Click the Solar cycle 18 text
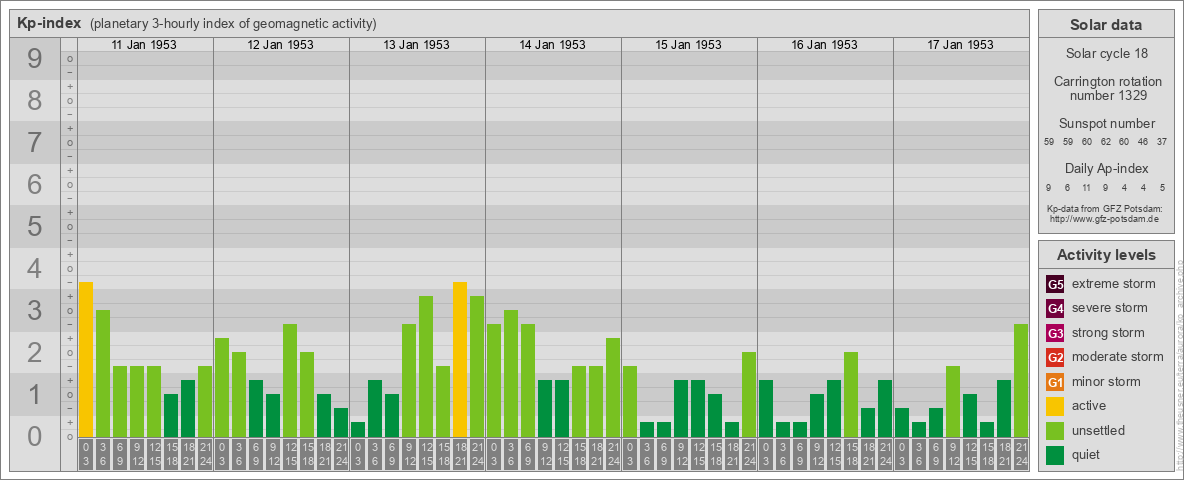 pos(1106,54)
